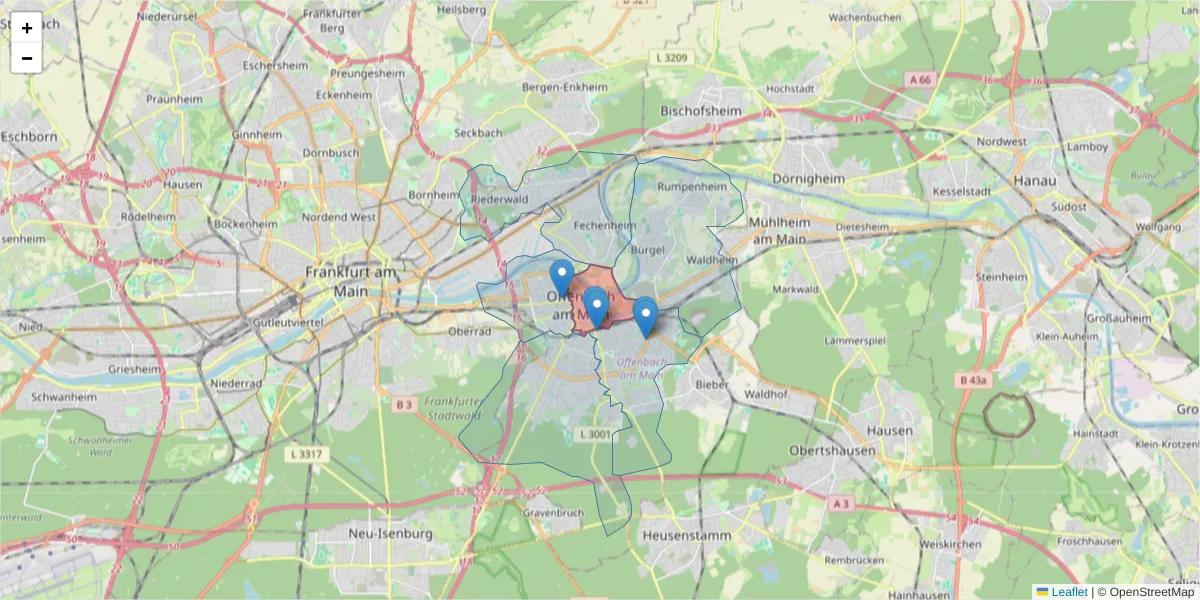Zoom out with the minus button
The image size is (1200, 600).
point(27,58)
